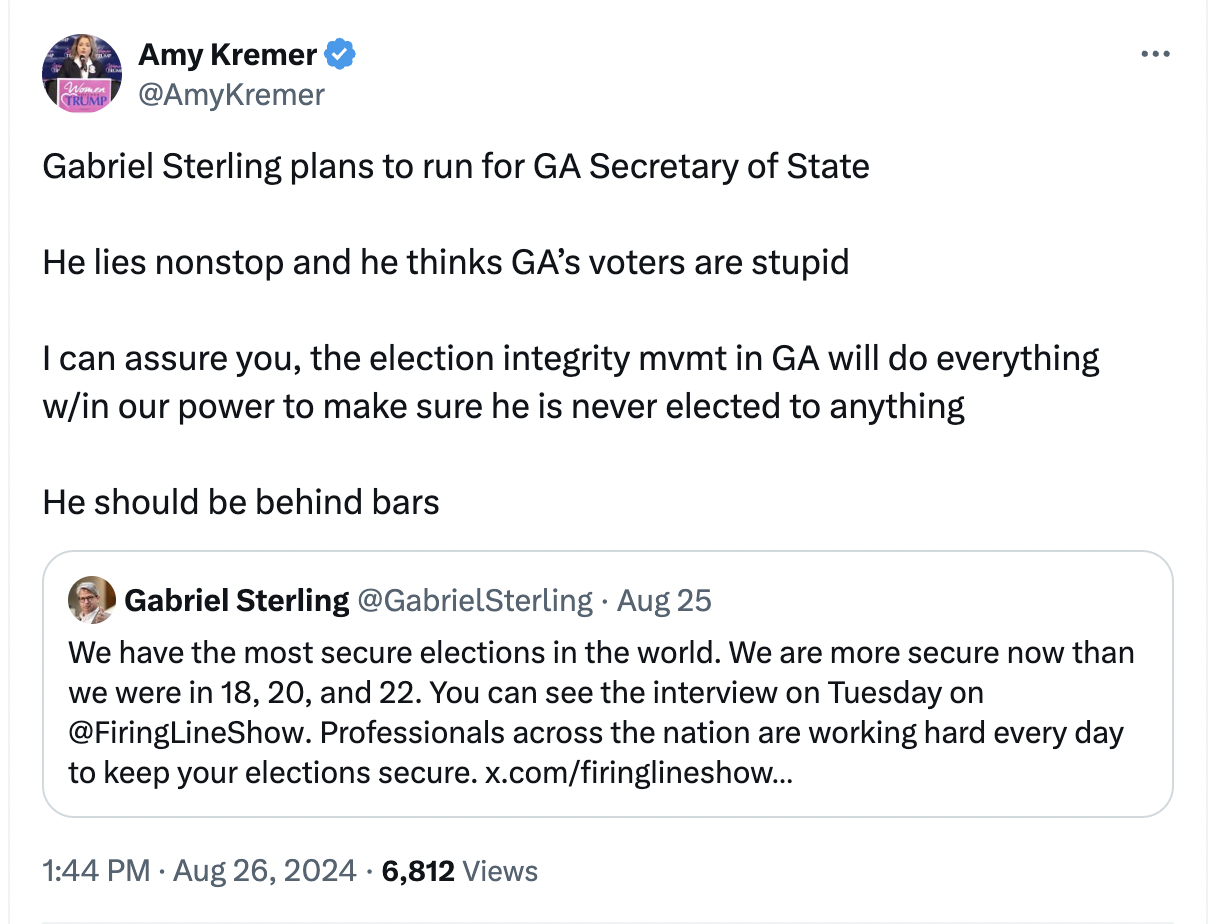
Task: Click Gabriel Sterling's name in quoted tweet
Action: pos(236,600)
